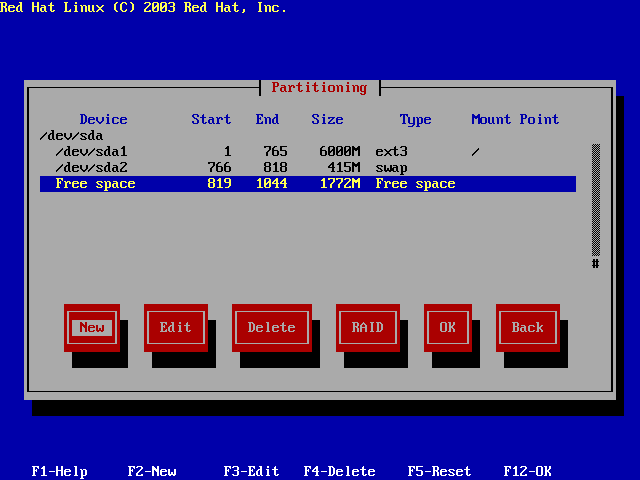Click the F3-Edit shortcut label
The width and height of the screenshot is (640, 480).
251,471
